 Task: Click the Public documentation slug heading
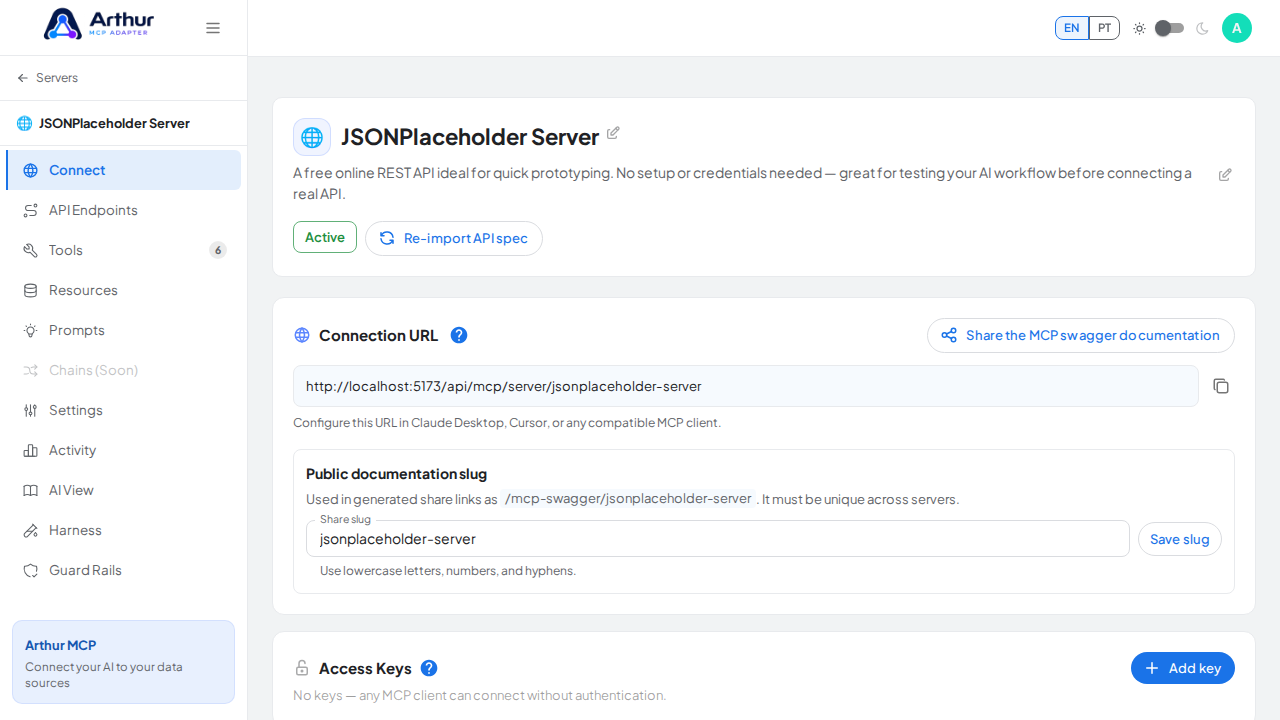[x=396, y=474]
